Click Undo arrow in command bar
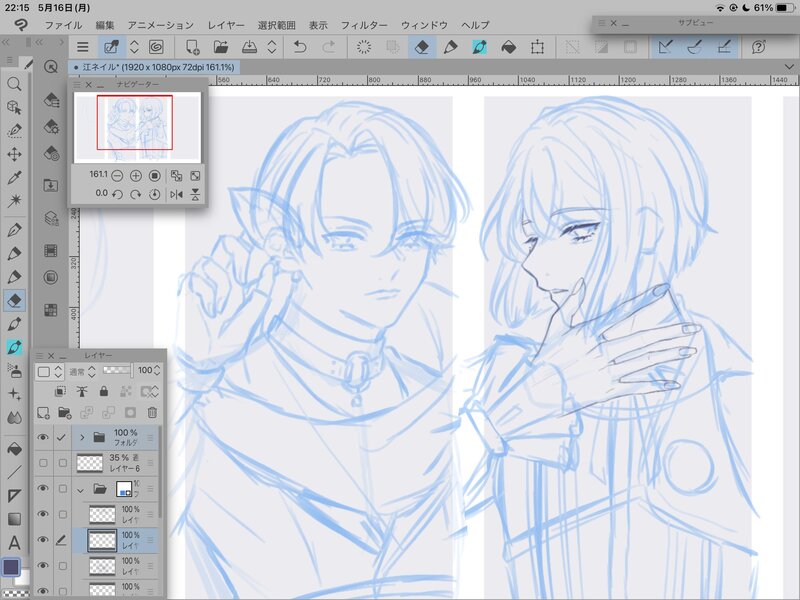 [300, 47]
